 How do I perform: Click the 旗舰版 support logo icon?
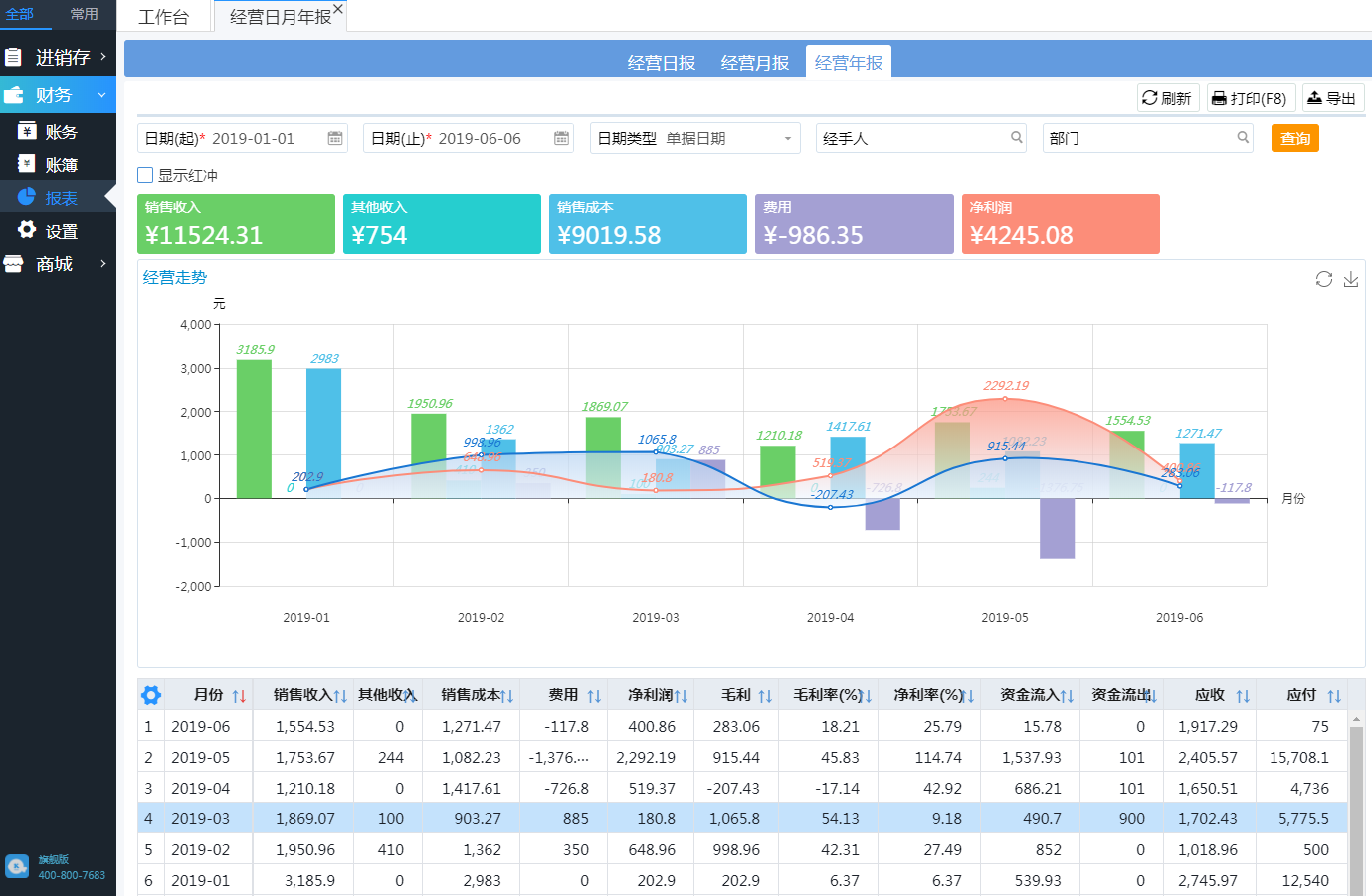[17, 866]
